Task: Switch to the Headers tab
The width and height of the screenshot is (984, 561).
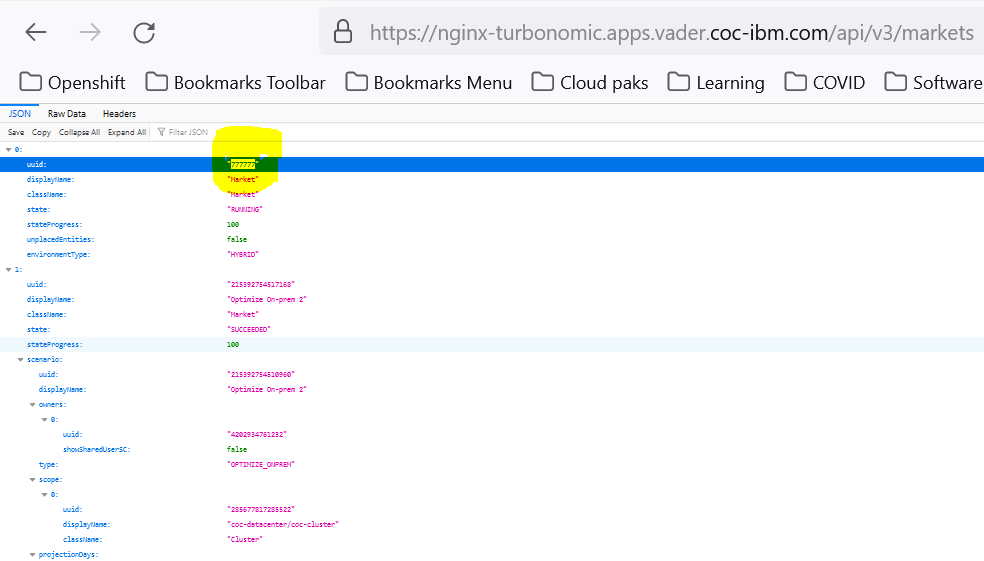Action: pyautogui.click(x=119, y=114)
